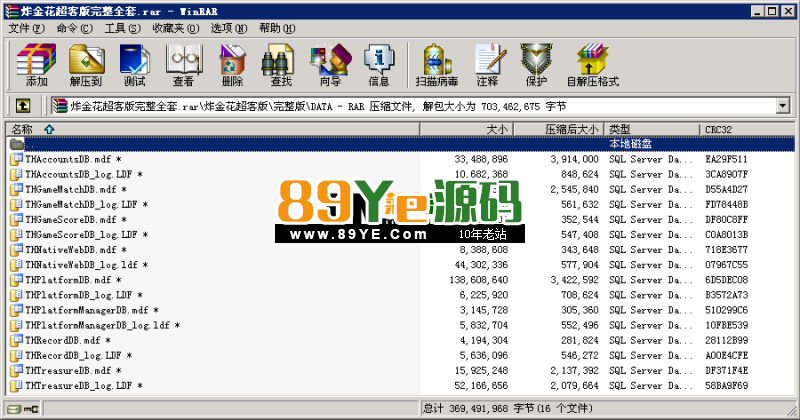Select the parent folder '..' row
800x420 pixels.
tap(400, 144)
